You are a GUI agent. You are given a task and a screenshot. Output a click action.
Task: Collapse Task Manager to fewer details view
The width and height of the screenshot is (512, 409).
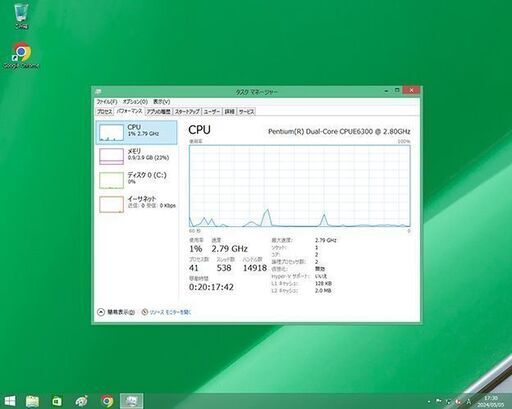point(116,312)
